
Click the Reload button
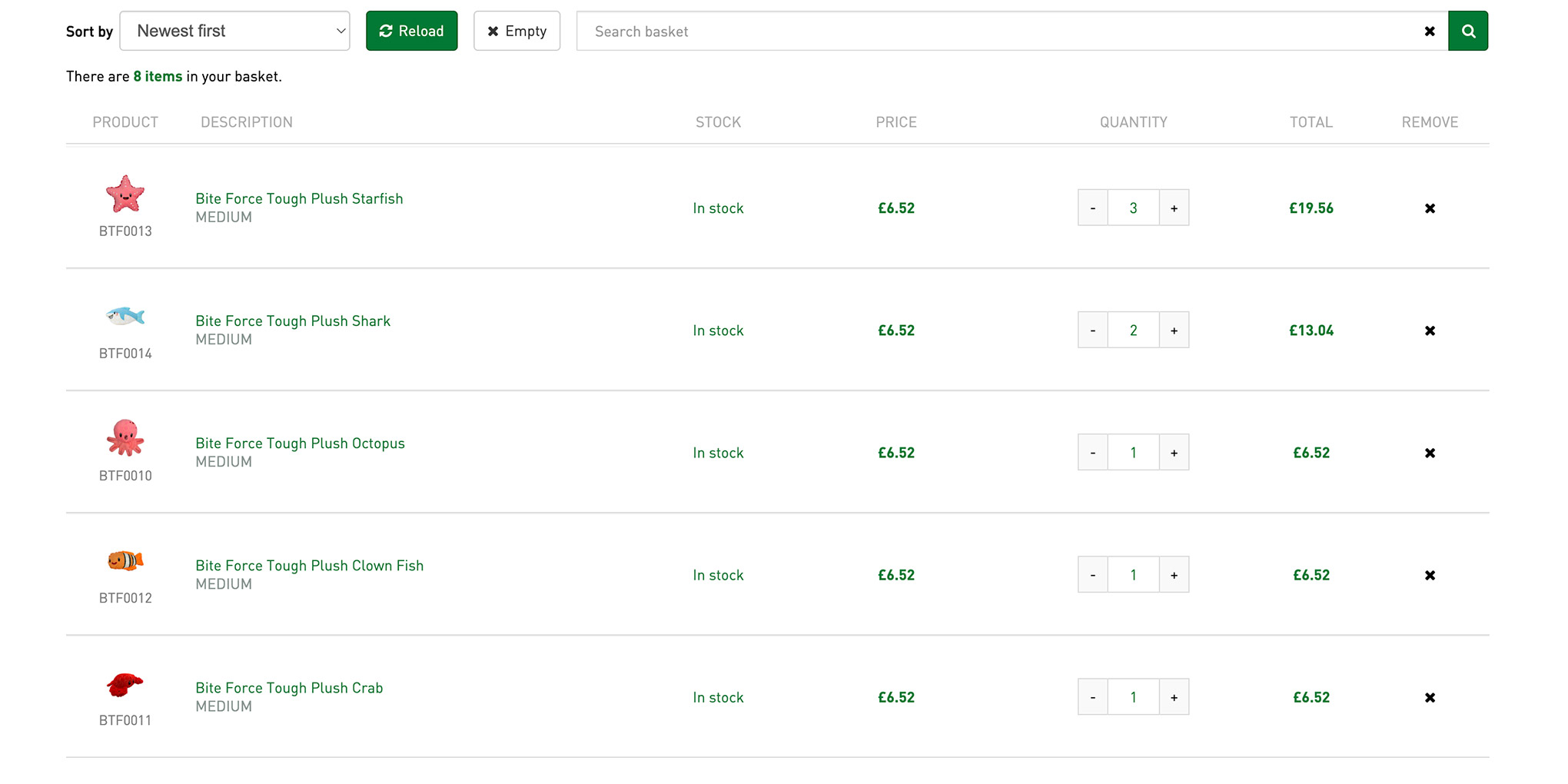(411, 31)
